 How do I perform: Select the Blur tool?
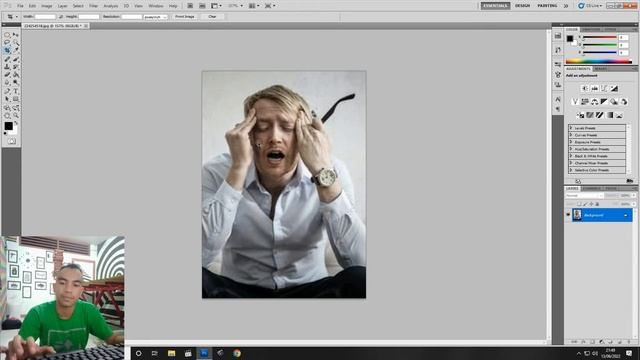pos(7,82)
